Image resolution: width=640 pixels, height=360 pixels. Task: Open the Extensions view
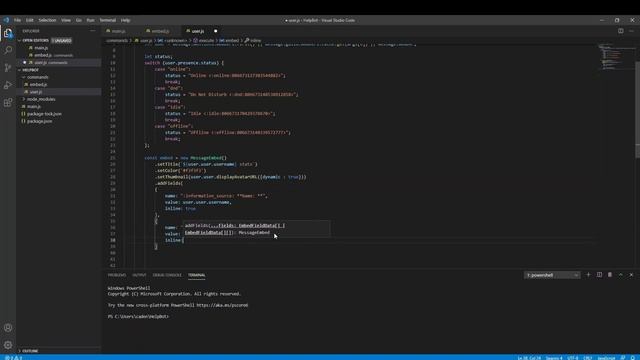point(8,102)
